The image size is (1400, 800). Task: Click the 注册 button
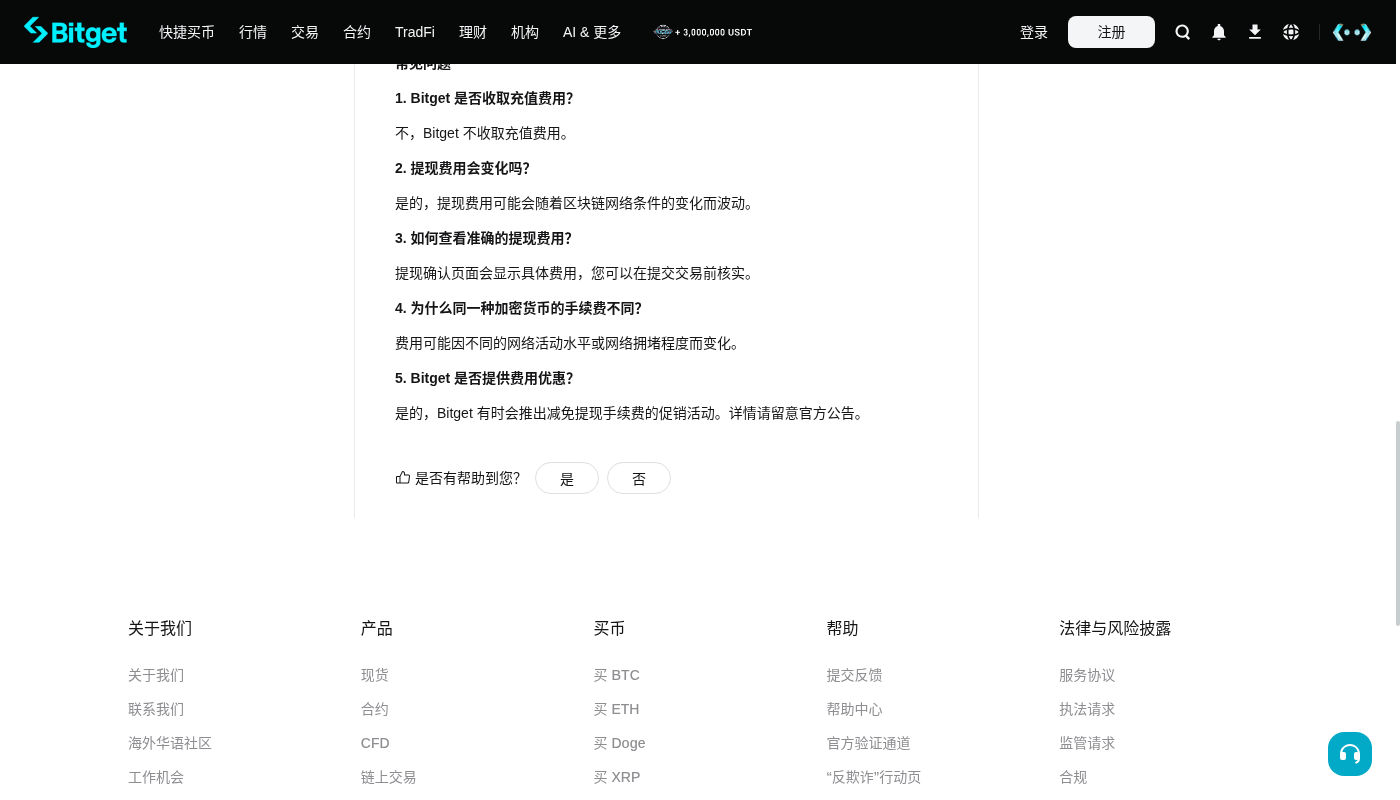[1111, 32]
